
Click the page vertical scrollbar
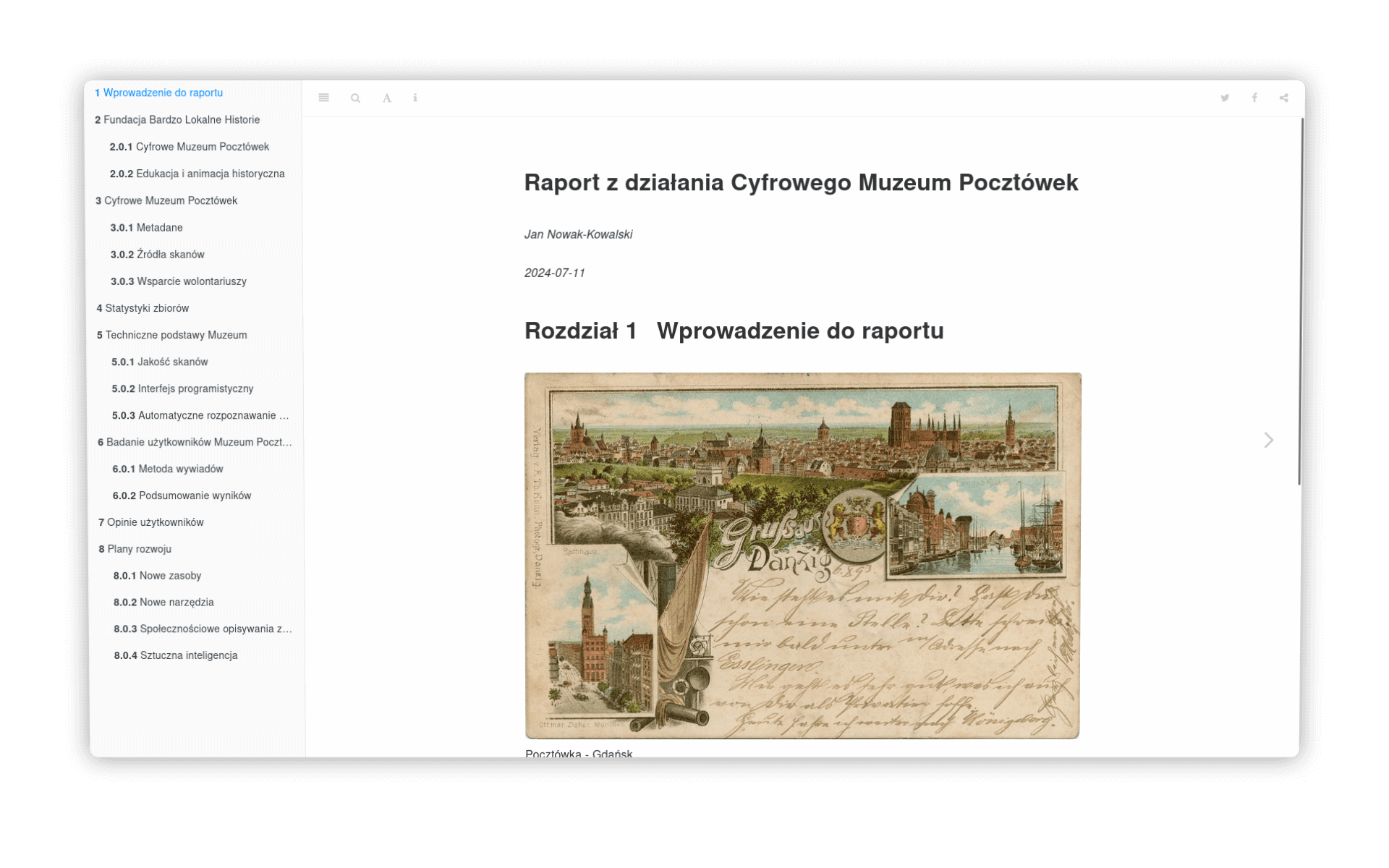1300,302
